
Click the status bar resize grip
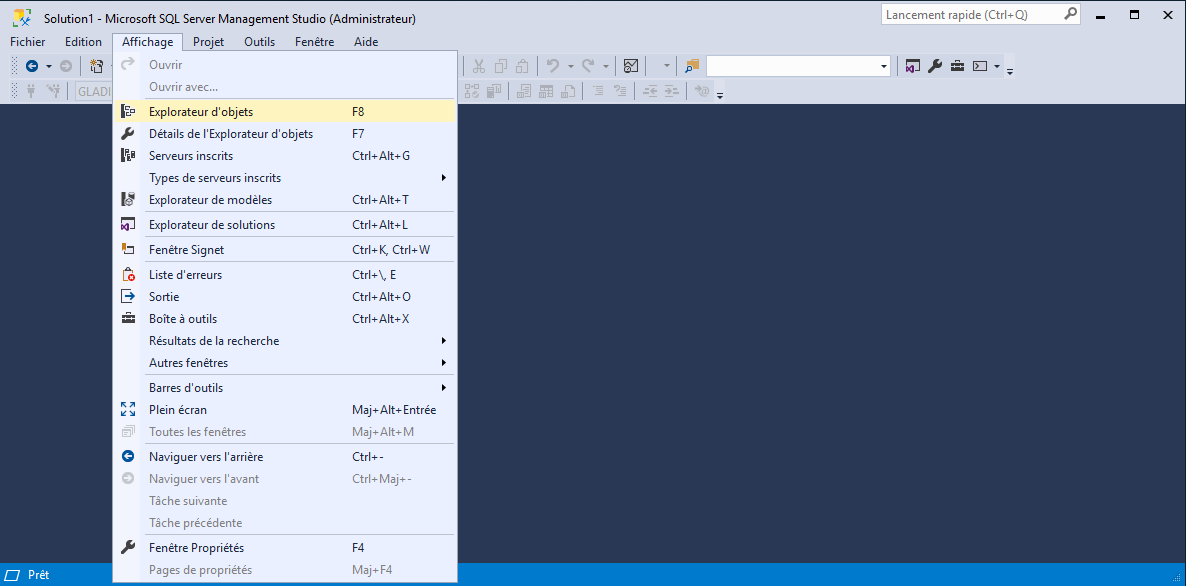[1178, 578]
